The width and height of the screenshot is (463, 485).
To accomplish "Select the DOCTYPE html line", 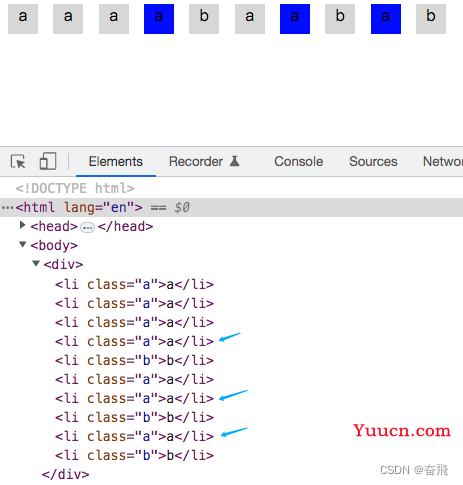I will 75,189.
